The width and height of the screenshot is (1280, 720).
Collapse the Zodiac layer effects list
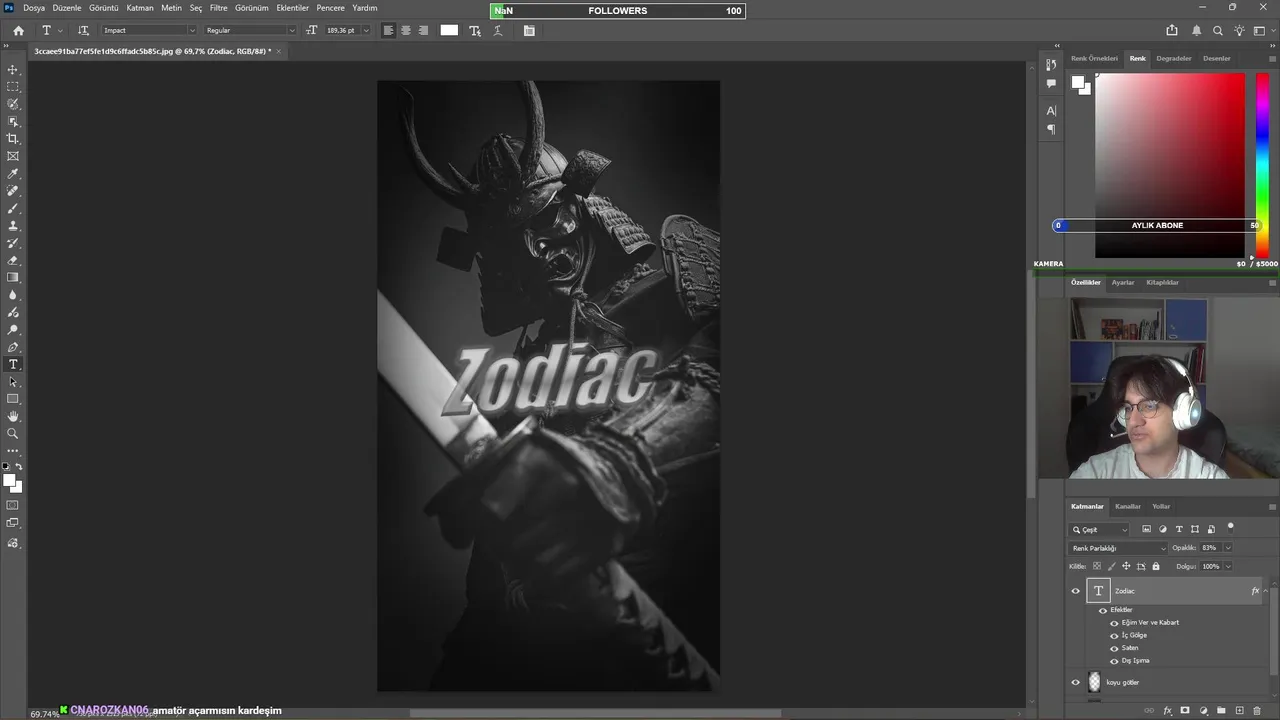(1265, 591)
